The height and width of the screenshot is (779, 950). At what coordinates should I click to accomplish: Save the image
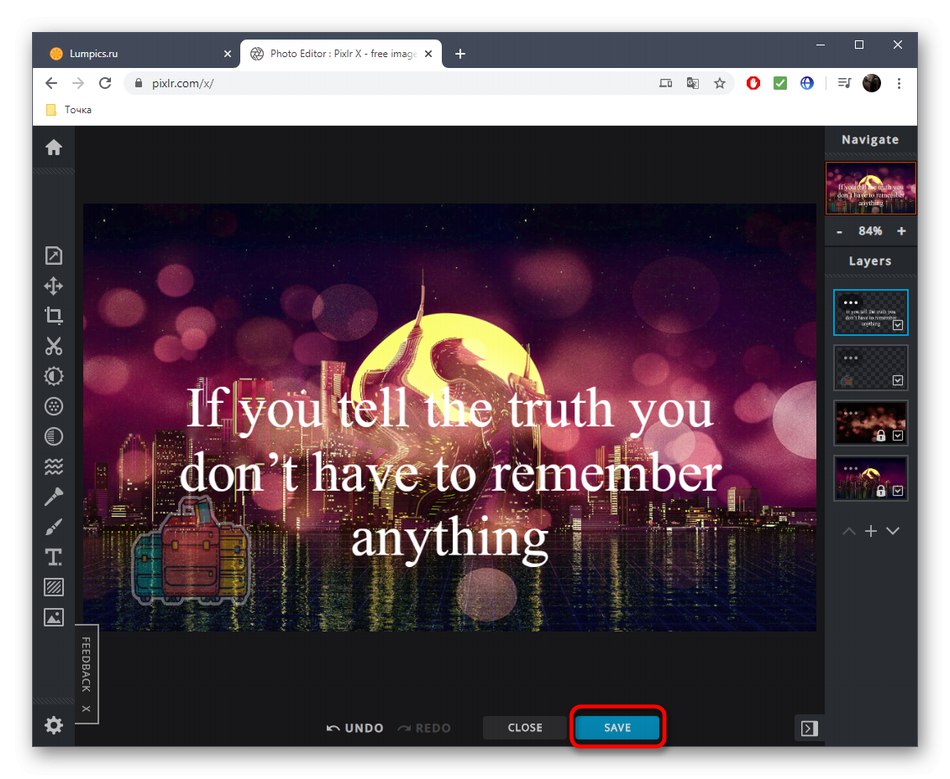[x=617, y=728]
